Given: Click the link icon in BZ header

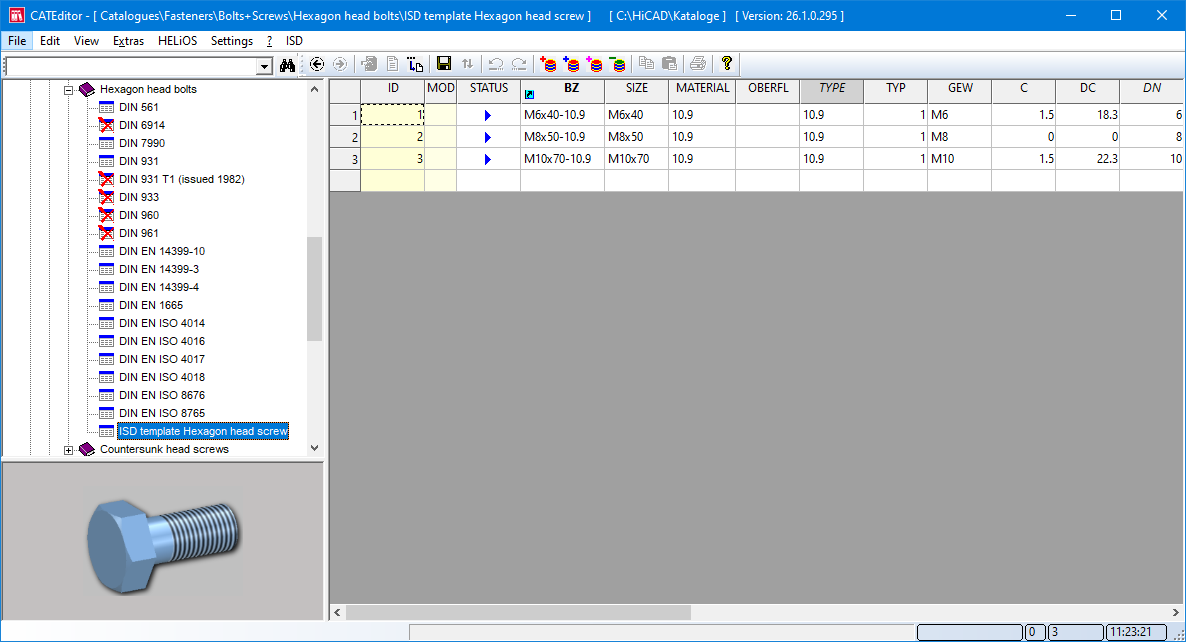Looking at the screenshot, I should pos(529,95).
